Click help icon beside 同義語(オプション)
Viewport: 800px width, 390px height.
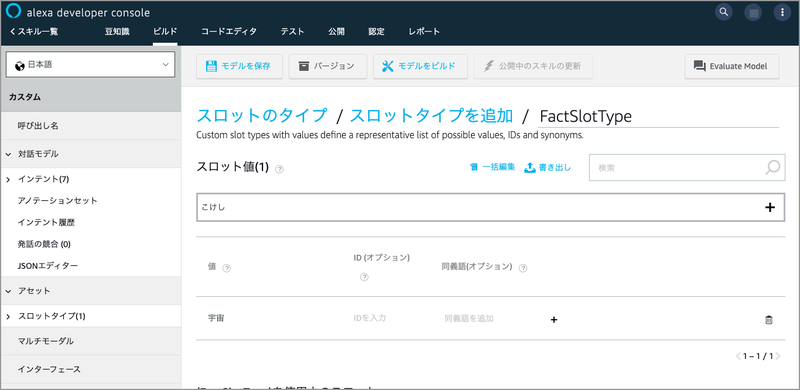[522, 268]
